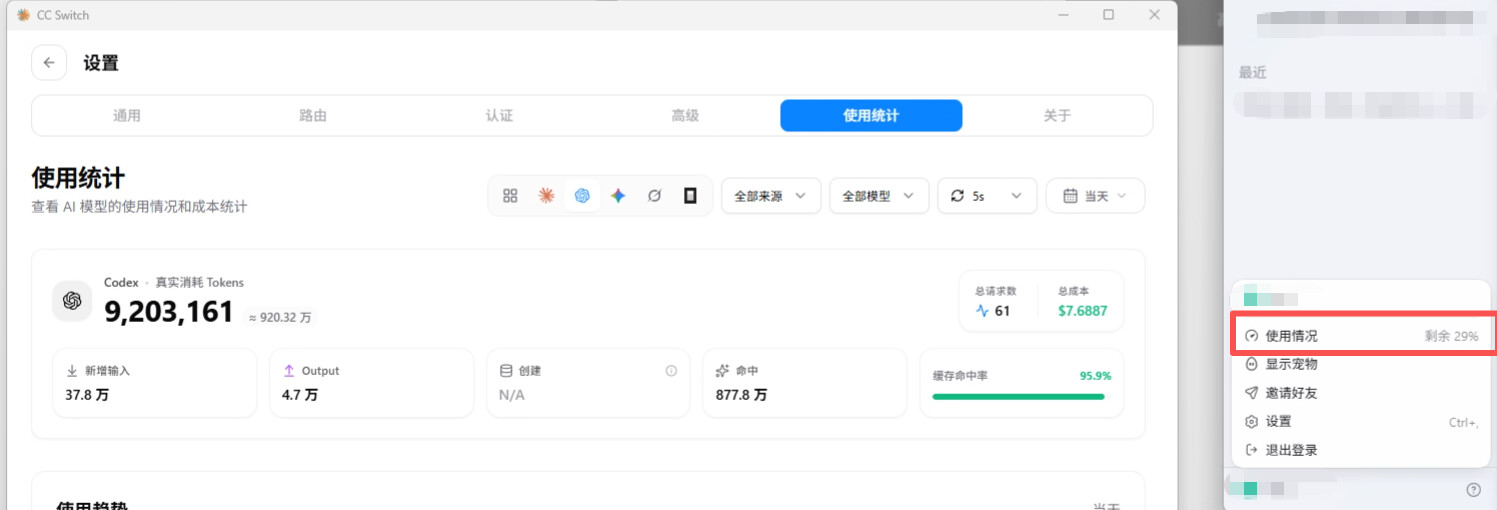This screenshot has width=1497, height=510.
Task: Open the 当天 date range dropdown
Action: pyautogui.click(x=1095, y=196)
